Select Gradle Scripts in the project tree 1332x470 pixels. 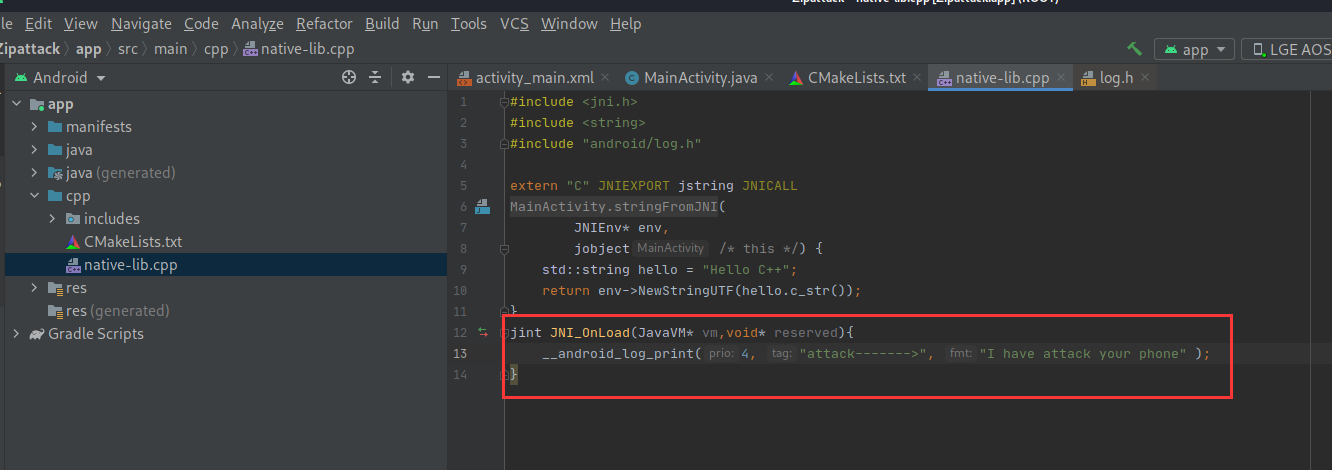[x=96, y=334]
